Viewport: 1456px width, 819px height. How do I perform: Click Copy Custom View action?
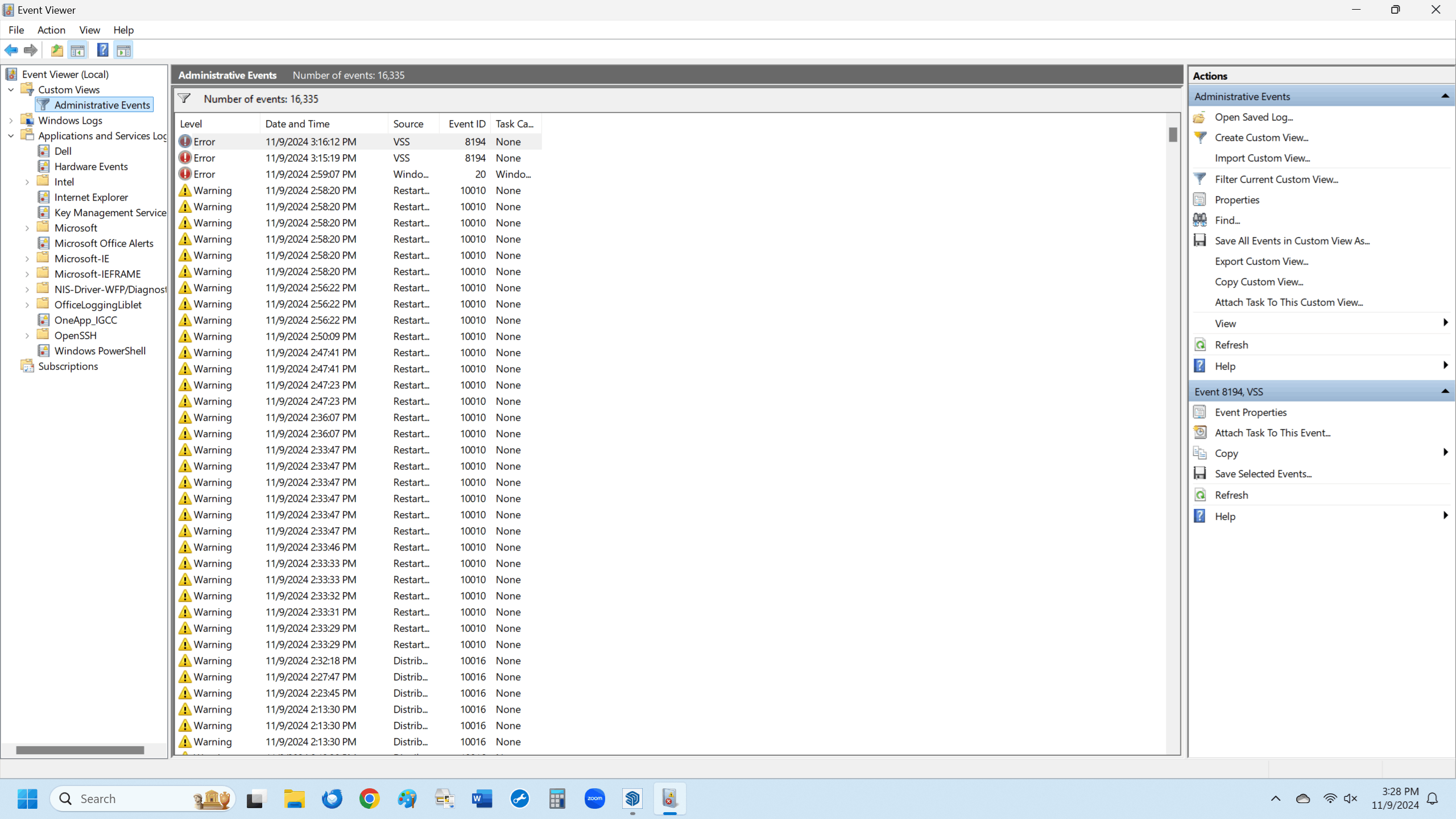click(1259, 282)
